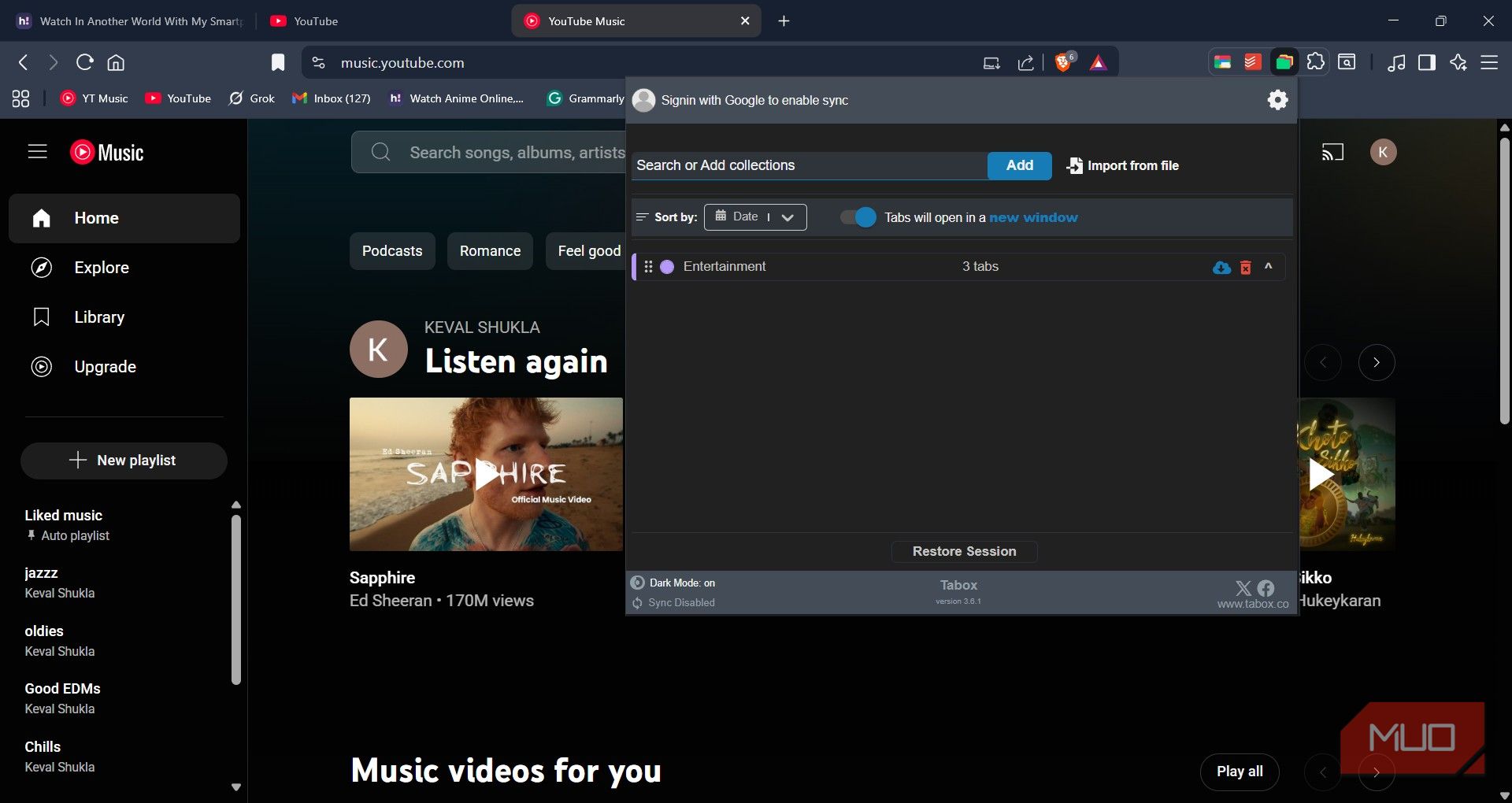
Task: Open Tabox Facebook link
Action: (x=1266, y=588)
